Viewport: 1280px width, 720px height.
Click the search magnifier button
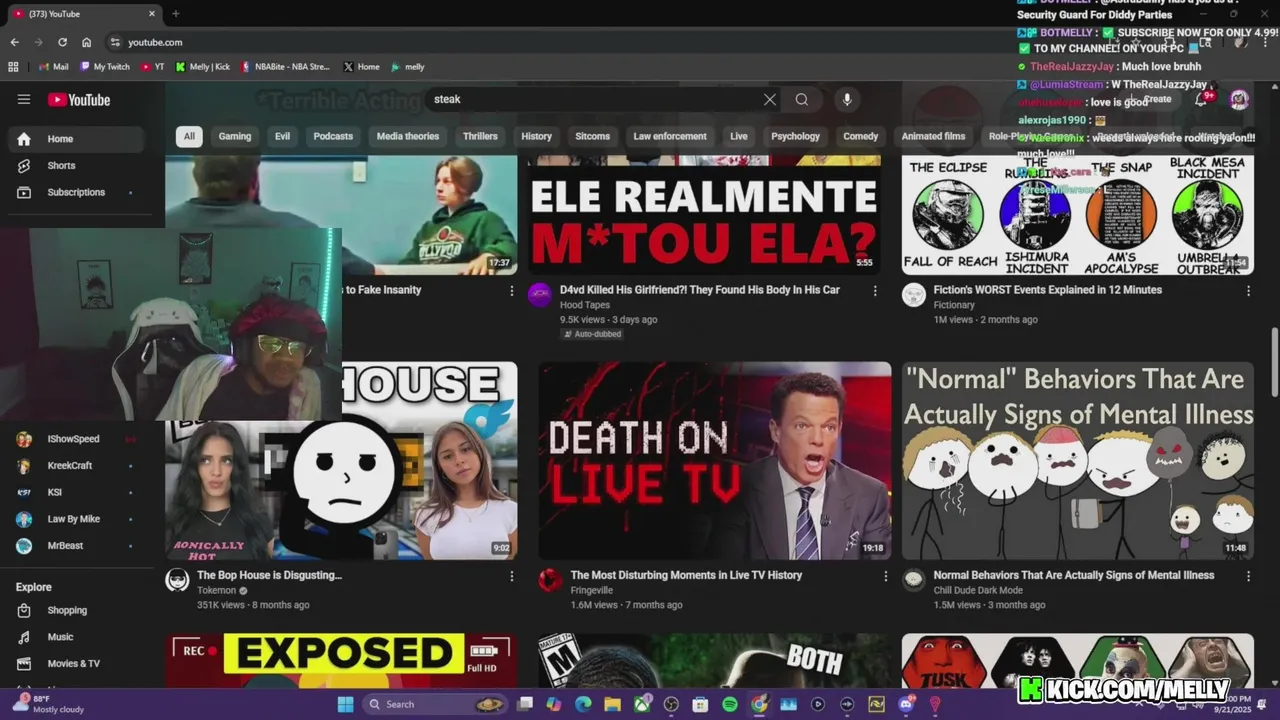click(x=802, y=99)
